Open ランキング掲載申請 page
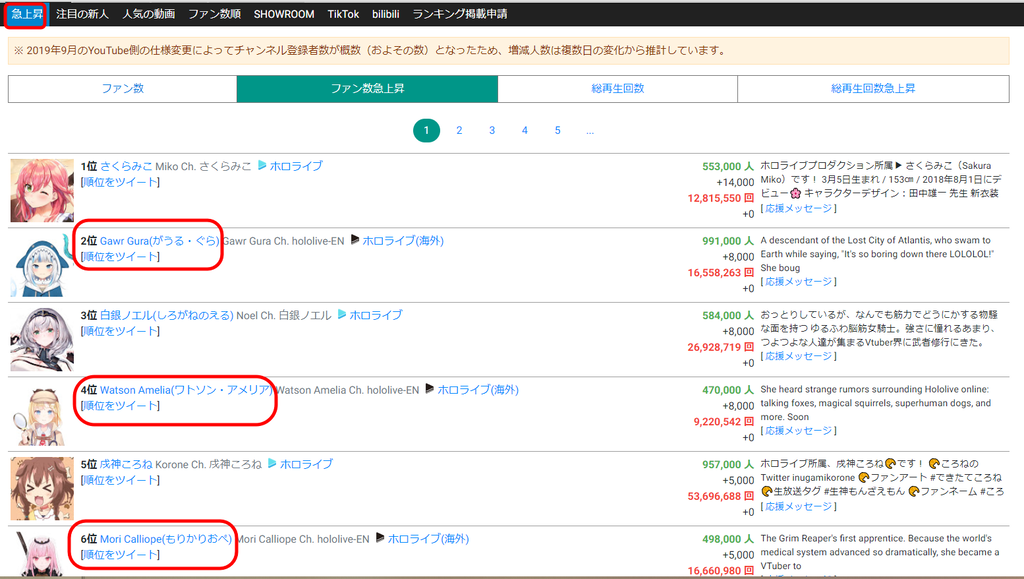The width and height of the screenshot is (1024, 579). click(x=460, y=14)
